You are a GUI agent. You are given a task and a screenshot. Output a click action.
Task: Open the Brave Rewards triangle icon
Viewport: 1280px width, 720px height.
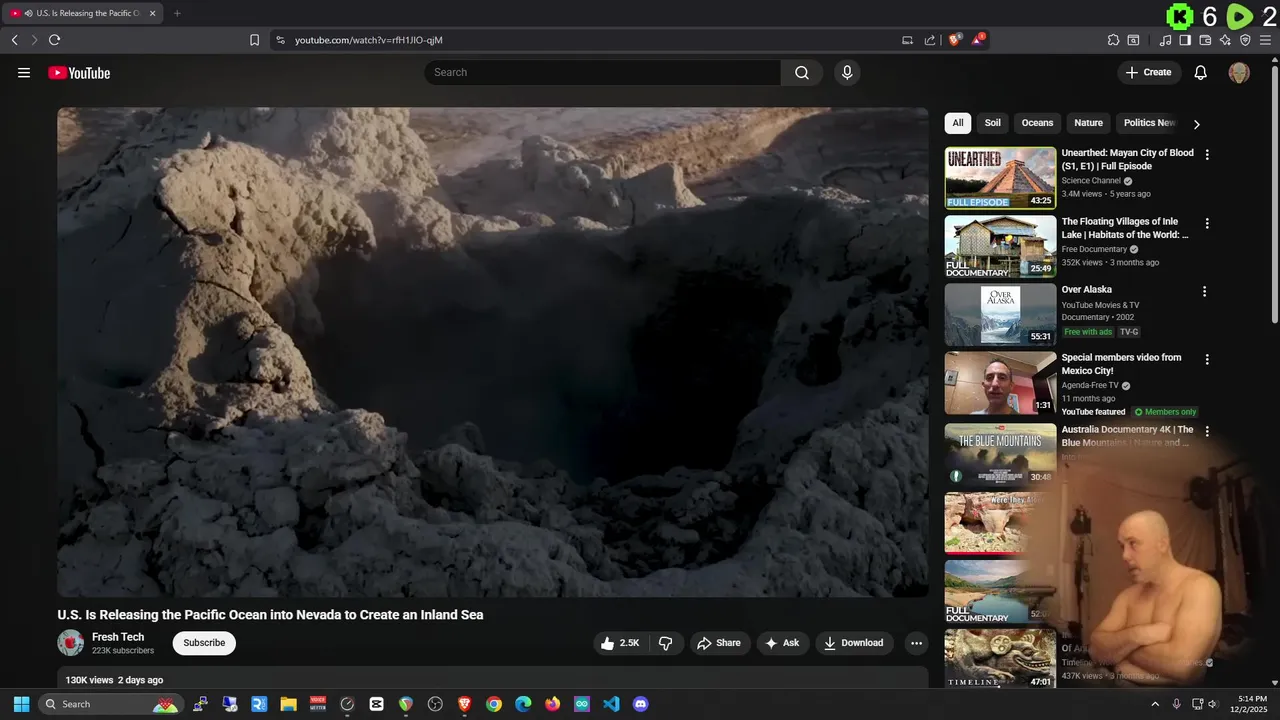pyautogui.click(x=978, y=40)
